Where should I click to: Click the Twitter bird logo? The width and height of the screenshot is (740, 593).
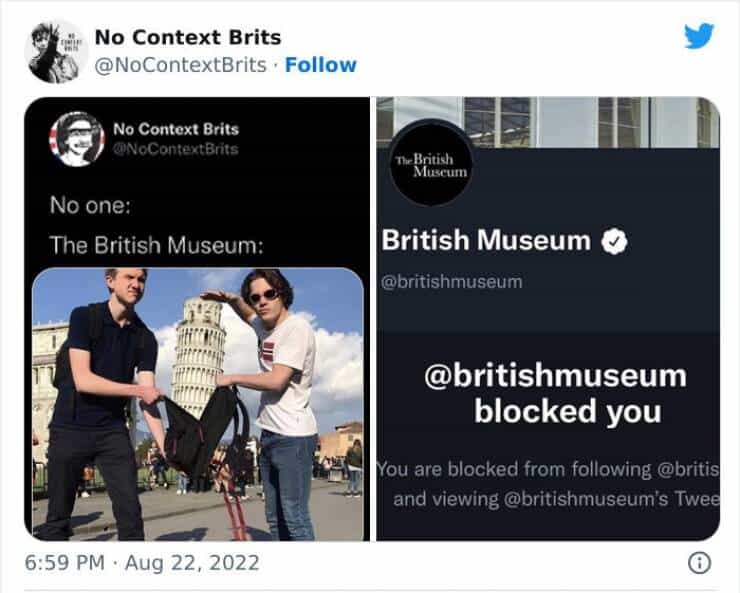[x=699, y=36]
